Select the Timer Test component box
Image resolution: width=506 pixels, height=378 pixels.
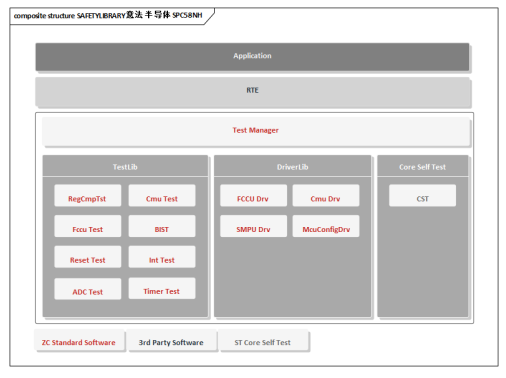pyautogui.click(x=162, y=288)
